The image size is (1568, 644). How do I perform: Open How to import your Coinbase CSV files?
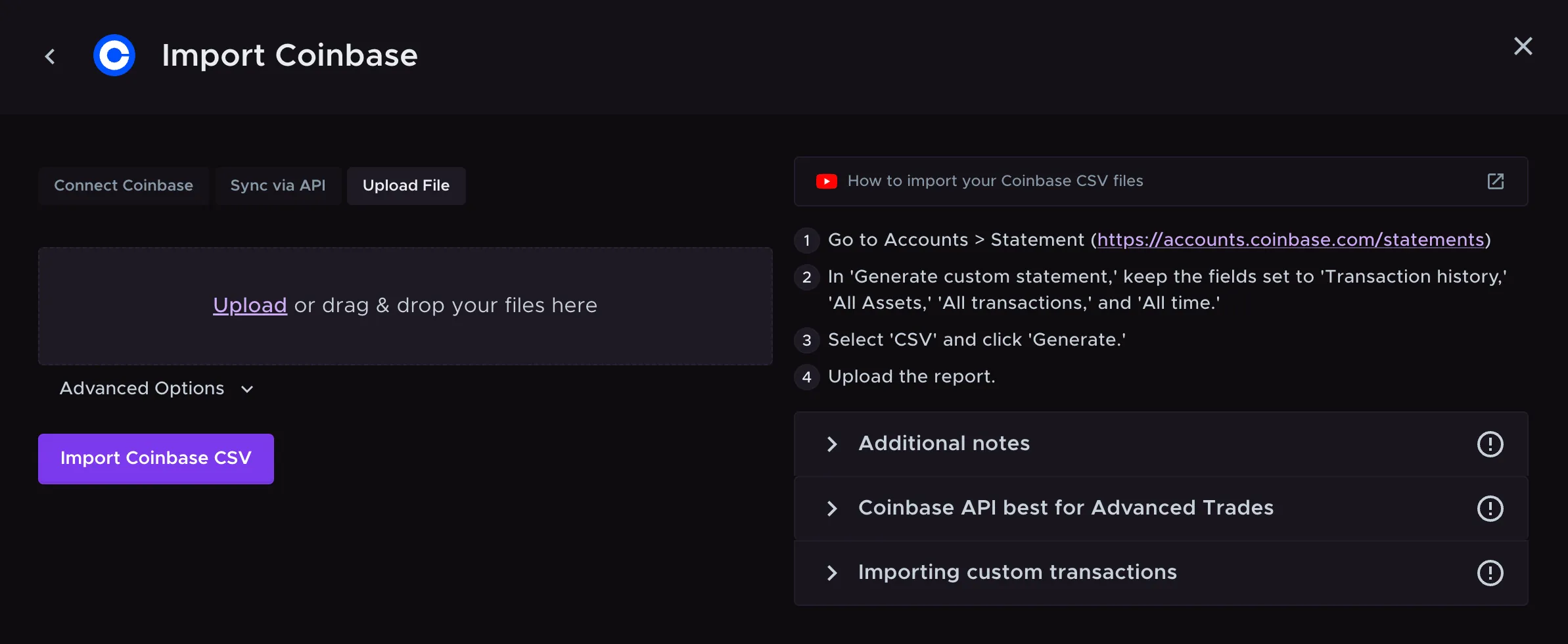point(1161,181)
